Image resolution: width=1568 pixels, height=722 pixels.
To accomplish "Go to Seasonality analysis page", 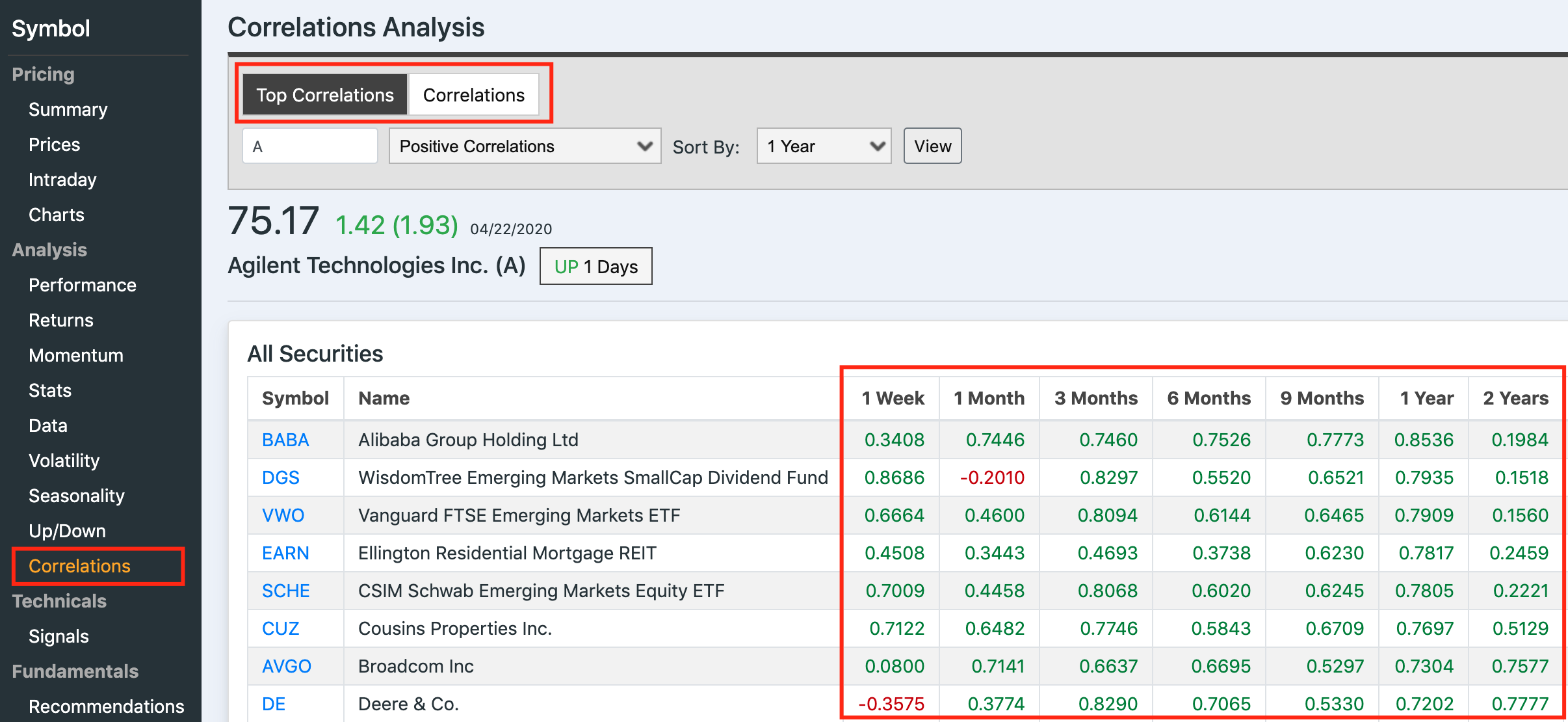I will [x=77, y=496].
